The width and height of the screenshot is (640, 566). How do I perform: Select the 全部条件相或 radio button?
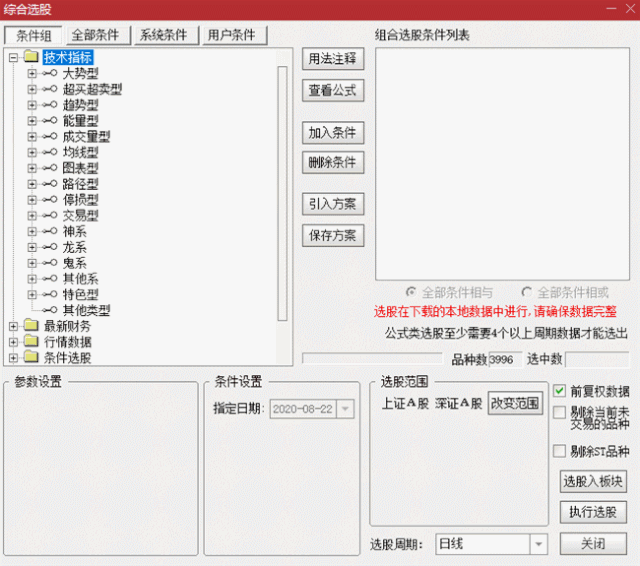click(x=527, y=292)
